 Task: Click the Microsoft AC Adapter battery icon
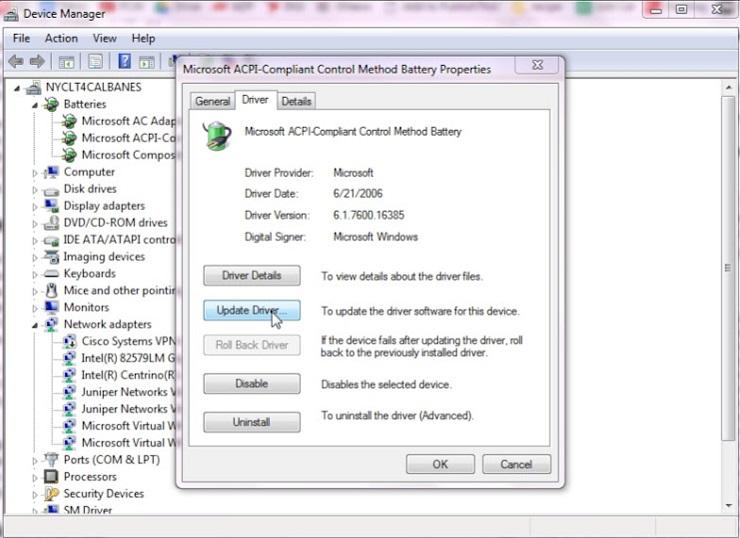coord(69,121)
